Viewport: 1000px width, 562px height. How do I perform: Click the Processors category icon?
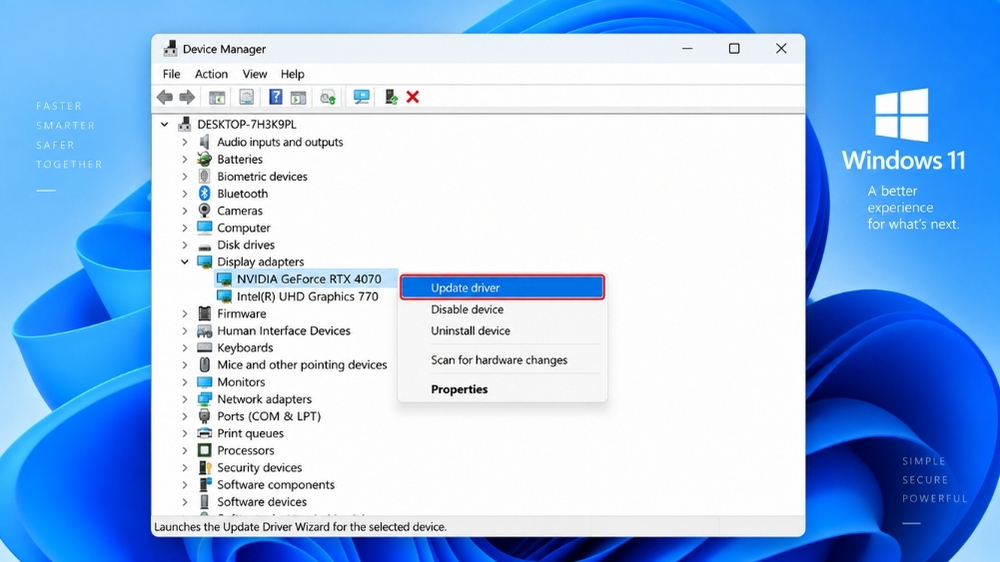[204, 450]
